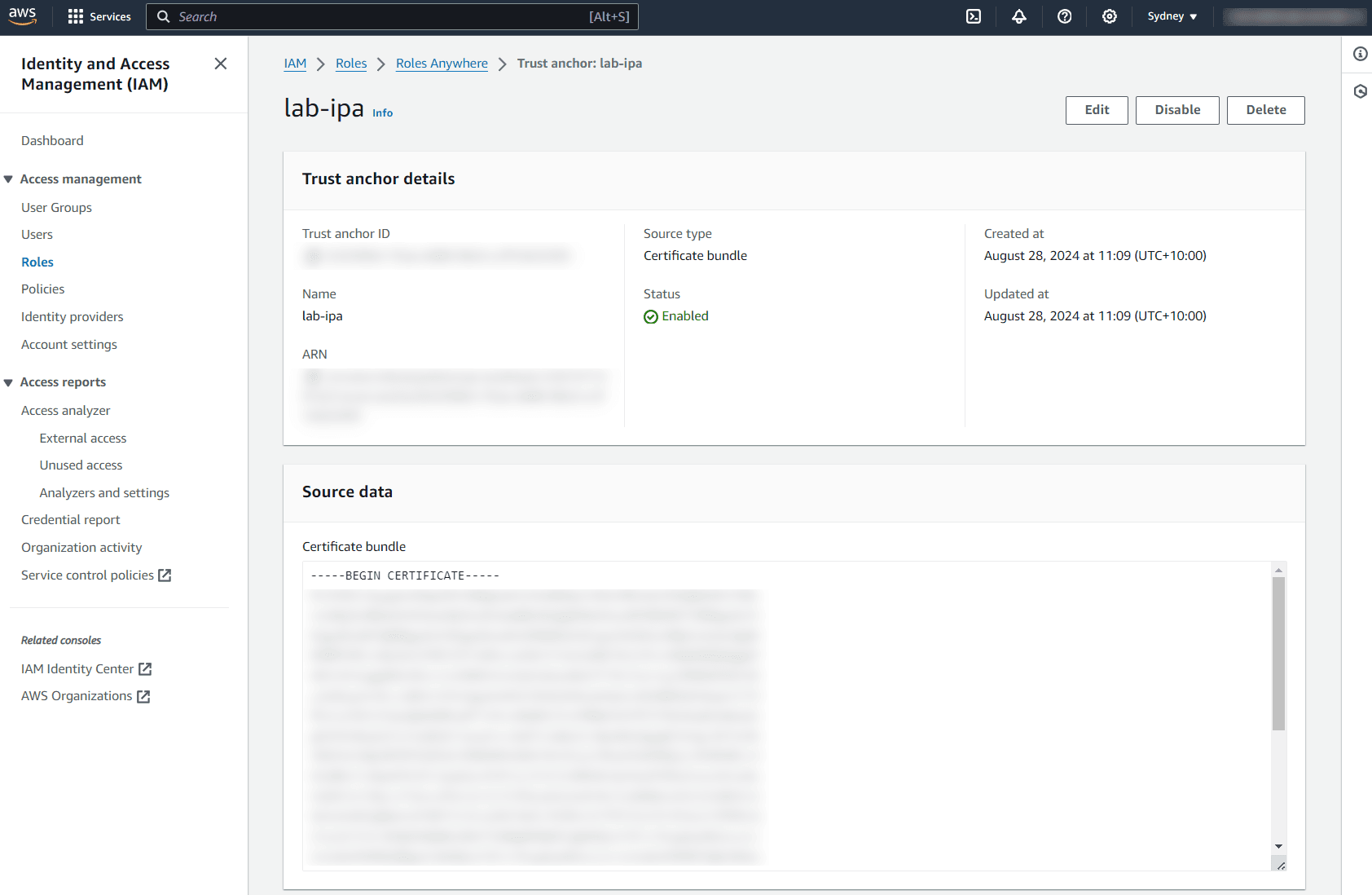Screen dimensions: 1372x895
Task: Open Dashboard in the sidebar
Action: click(52, 141)
